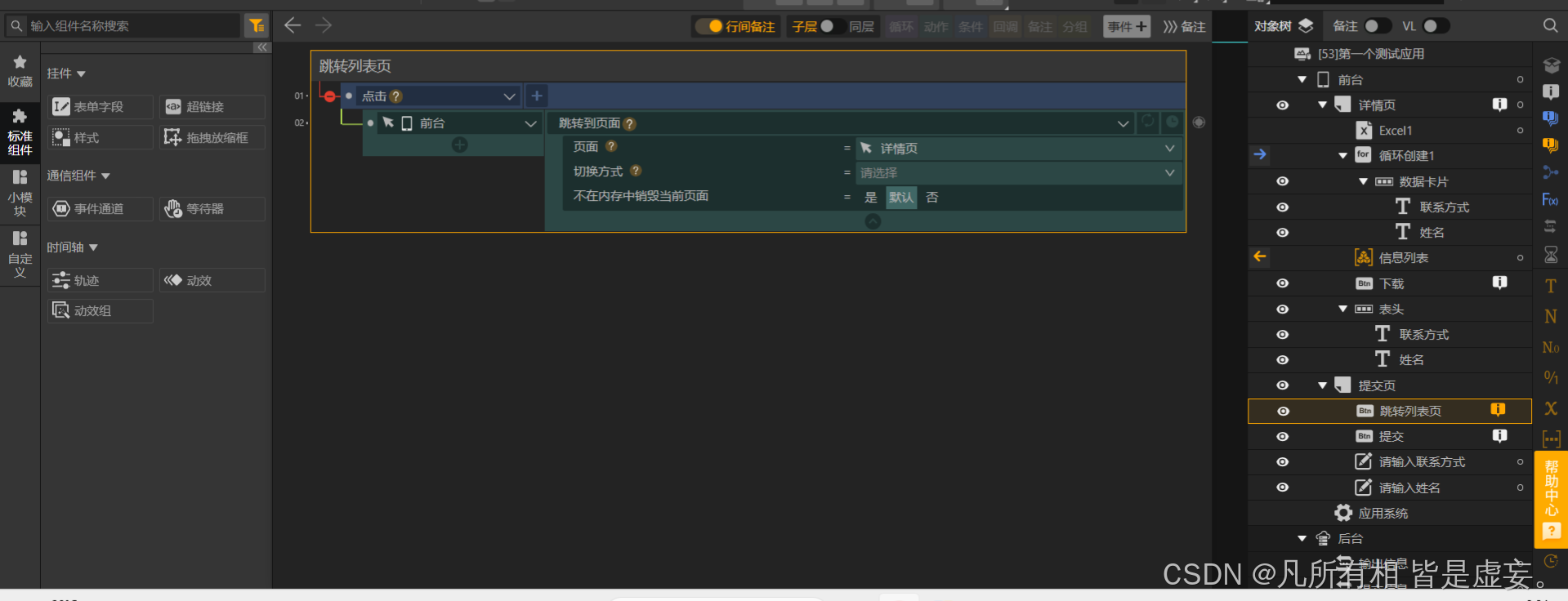Click the F(x) function icon in right strip
This screenshot has height=601, width=1568.
pyautogui.click(x=1550, y=200)
